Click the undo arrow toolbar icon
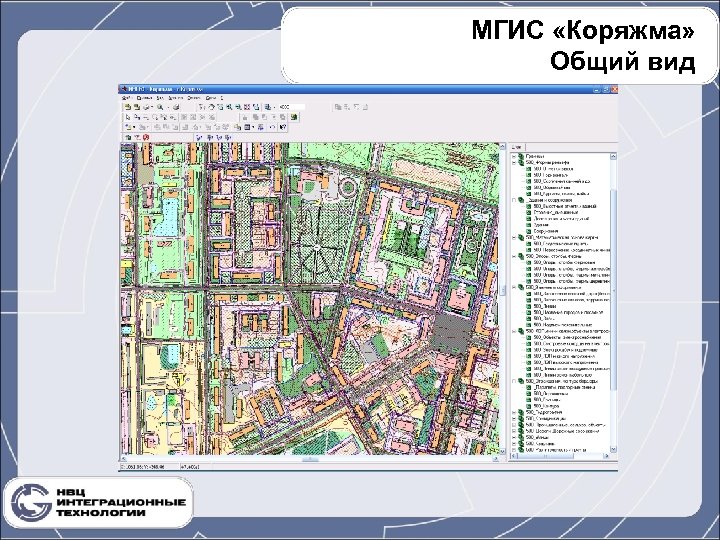The width and height of the screenshot is (720, 540). coord(272,127)
